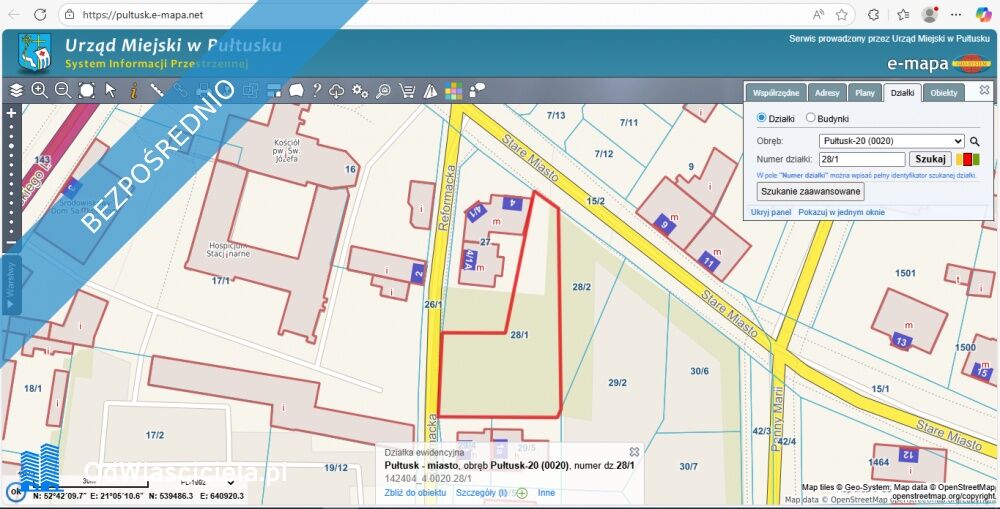The image size is (1000, 509).
Task: Click the Numer działki input field
Action: pyautogui.click(x=861, y=159)
